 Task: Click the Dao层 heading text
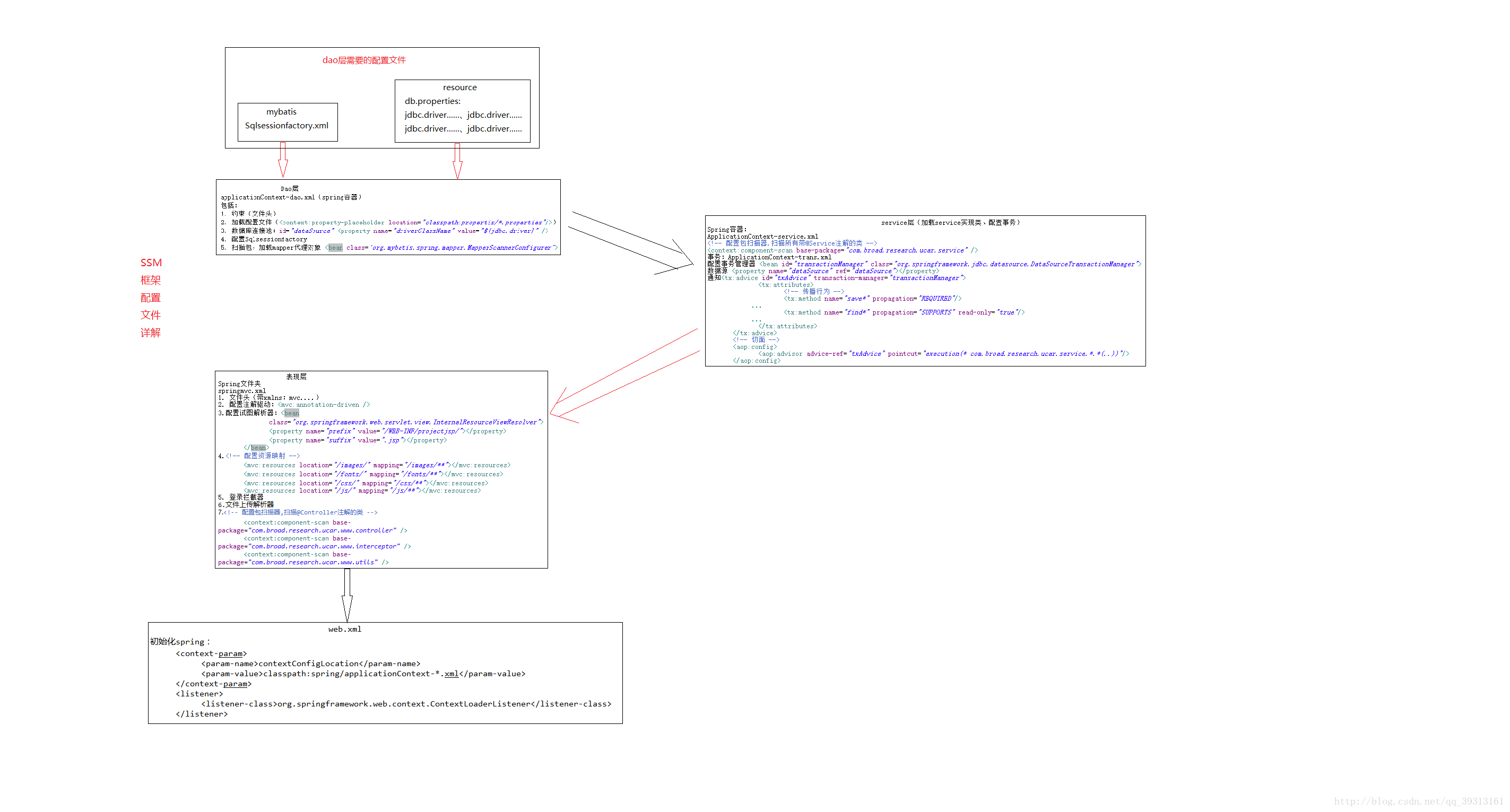click(x=290, y=189)
